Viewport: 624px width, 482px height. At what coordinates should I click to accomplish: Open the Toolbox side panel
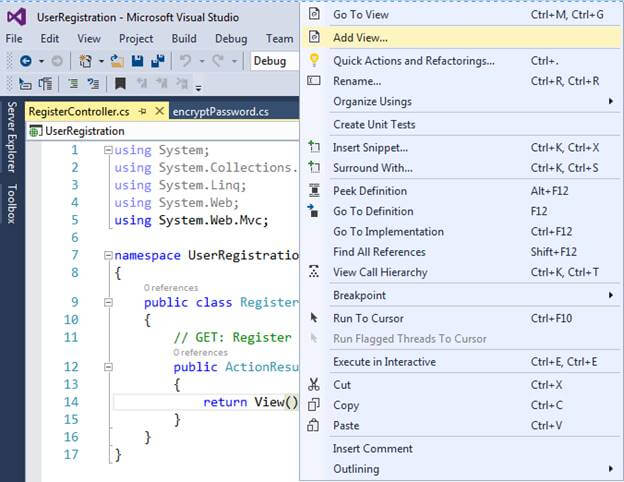point(12,204)
